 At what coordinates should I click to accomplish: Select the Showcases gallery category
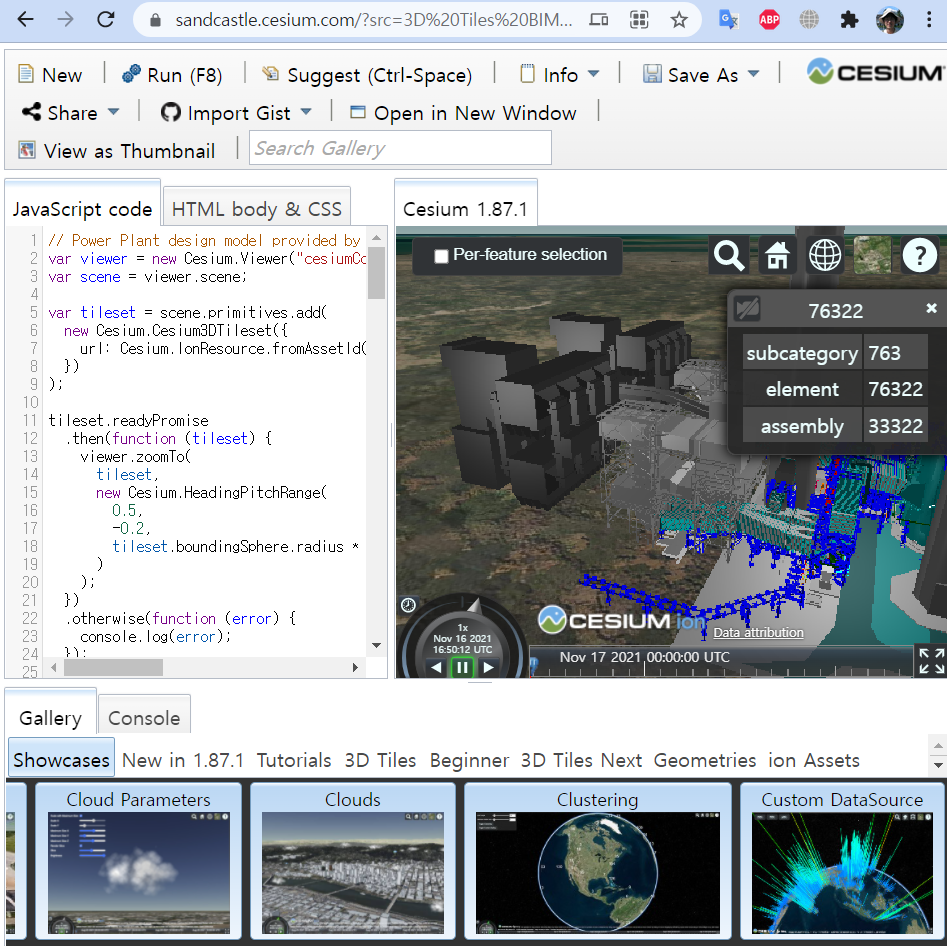(x=61, y=760)
